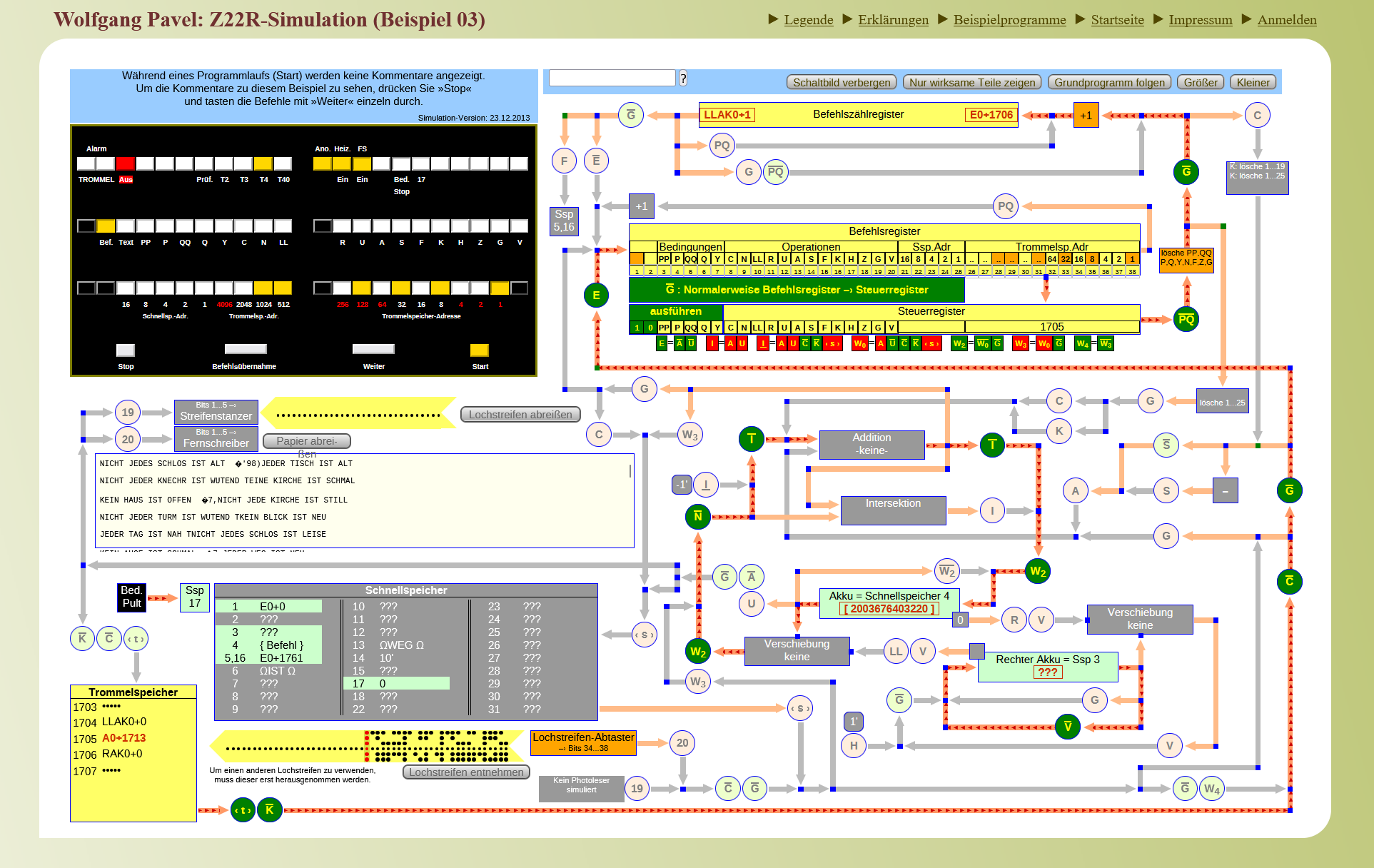Click the I circle after Intersektion

click(992, 511)
